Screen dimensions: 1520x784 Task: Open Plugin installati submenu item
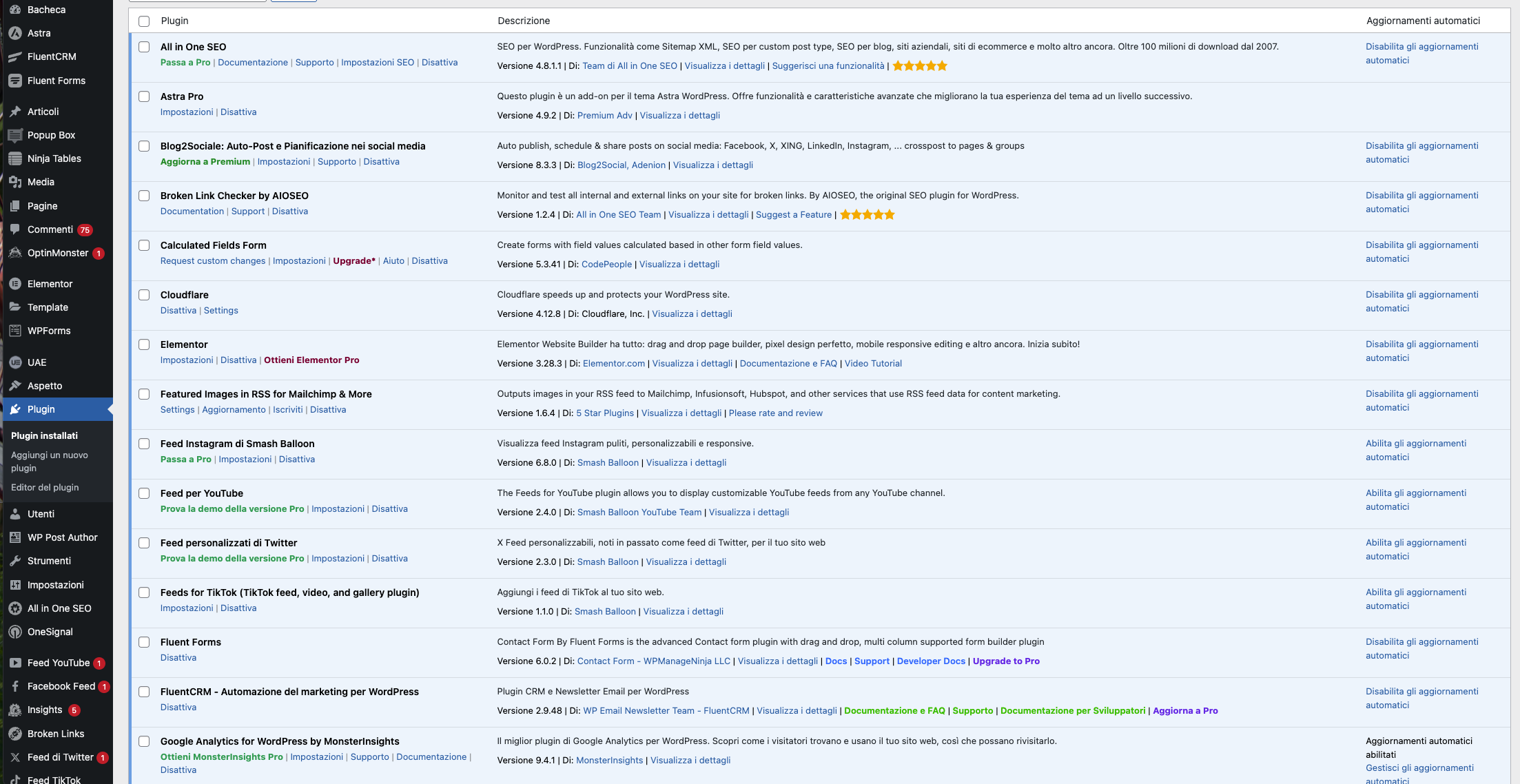pyautogui.click(x=44, y=435)
